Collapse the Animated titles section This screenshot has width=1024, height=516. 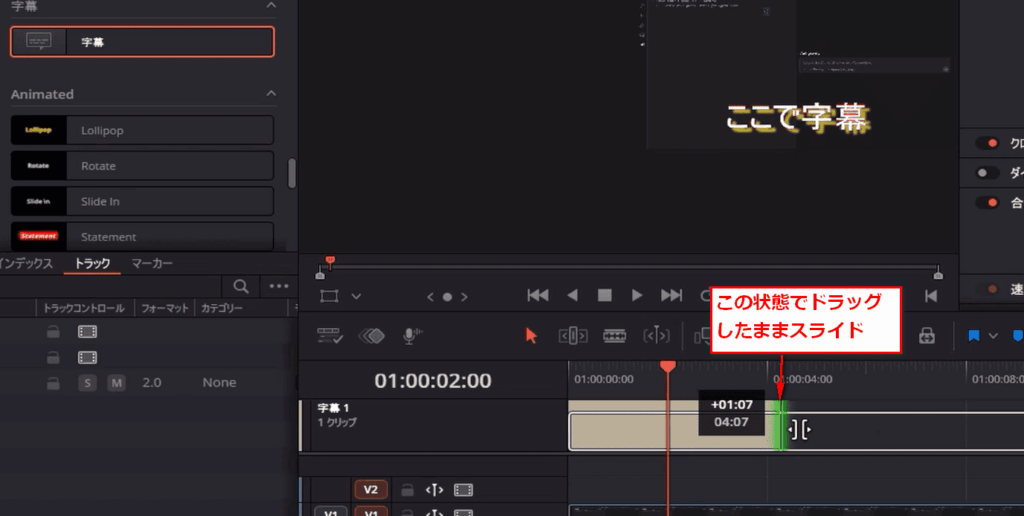tap(271, 94)
